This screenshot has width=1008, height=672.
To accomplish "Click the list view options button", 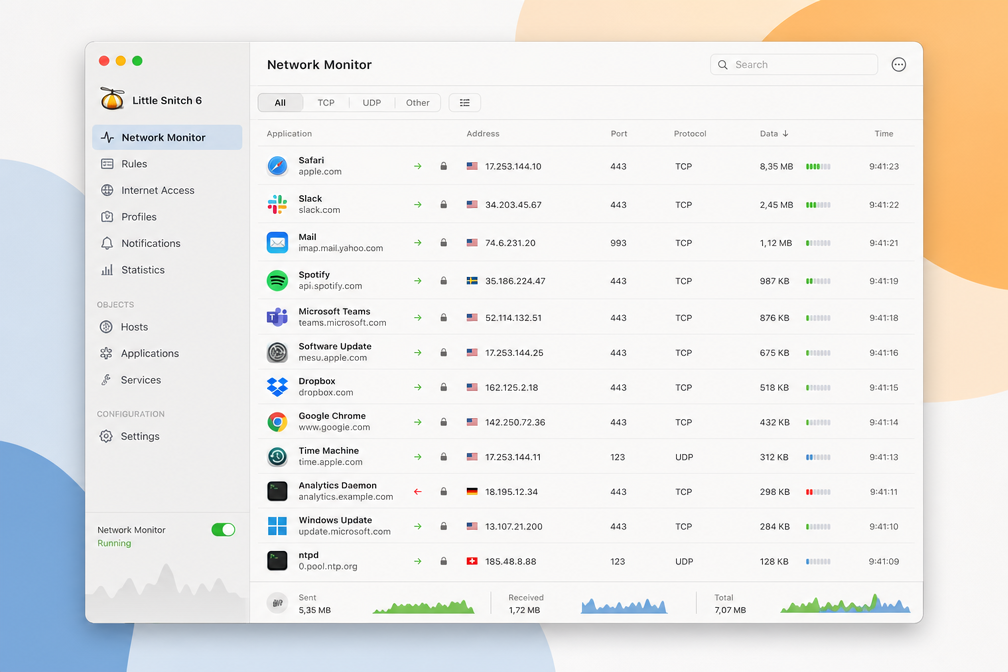I will point(465,102).
